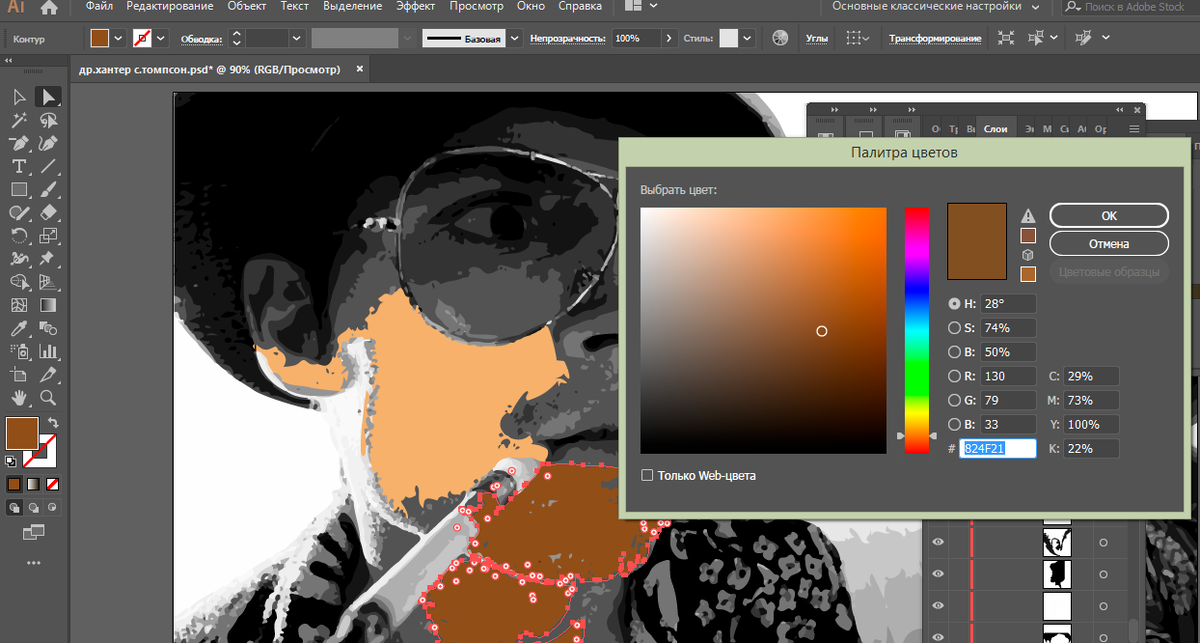Click the Обводка stroke link
Viewport: 1200px width, 643px height.
pos(200,39)
